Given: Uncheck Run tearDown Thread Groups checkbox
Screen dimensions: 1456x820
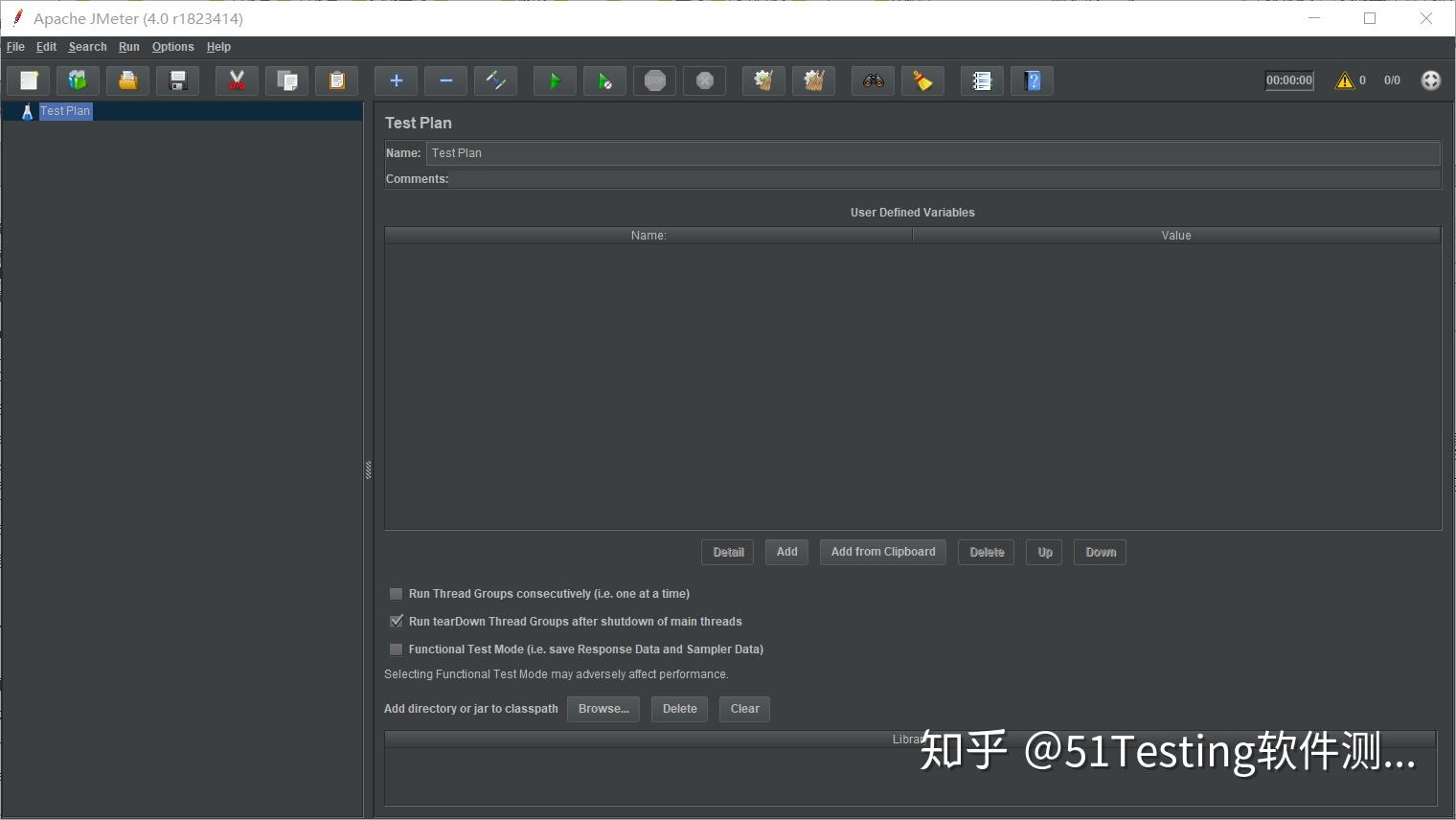Looking at the screenshot, I should click(396, 622).
